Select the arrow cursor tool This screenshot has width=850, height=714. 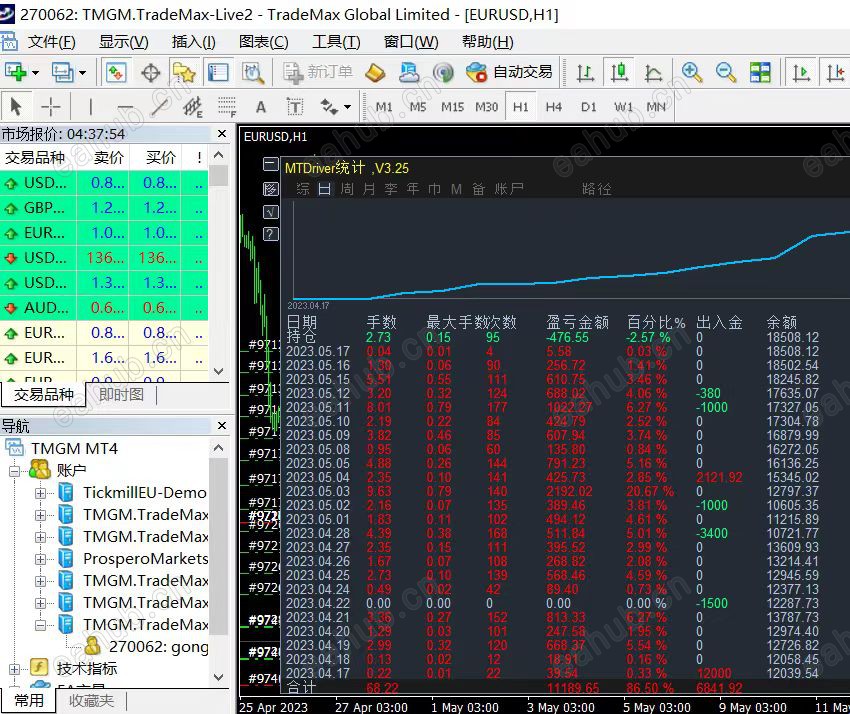(x=16, y=106)
